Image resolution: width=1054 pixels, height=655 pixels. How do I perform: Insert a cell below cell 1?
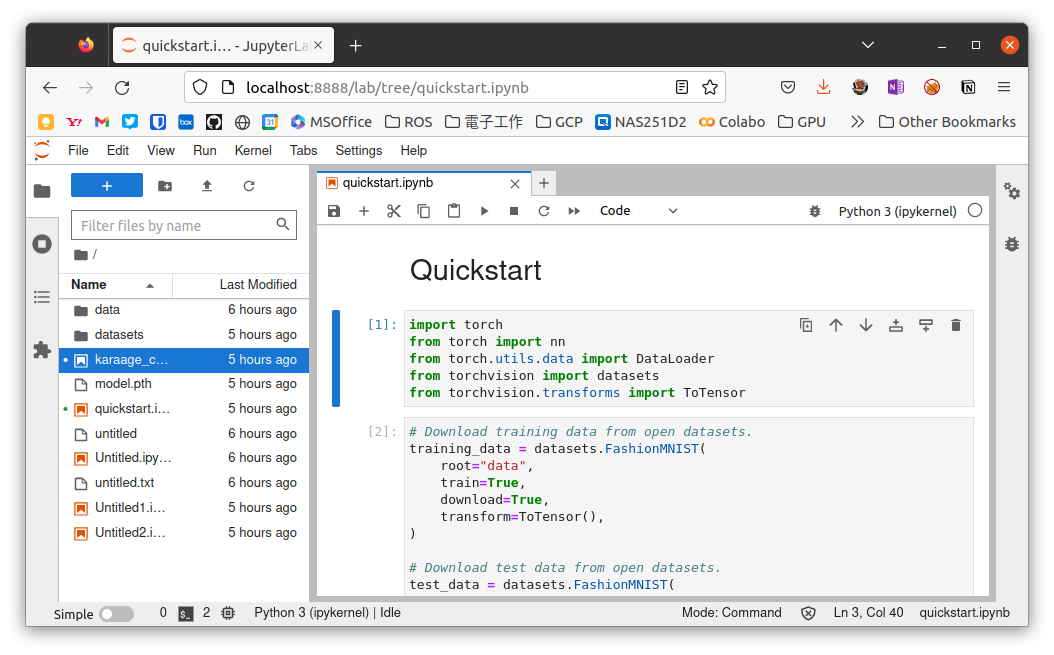pyautogui.click(x=926, y=325)
